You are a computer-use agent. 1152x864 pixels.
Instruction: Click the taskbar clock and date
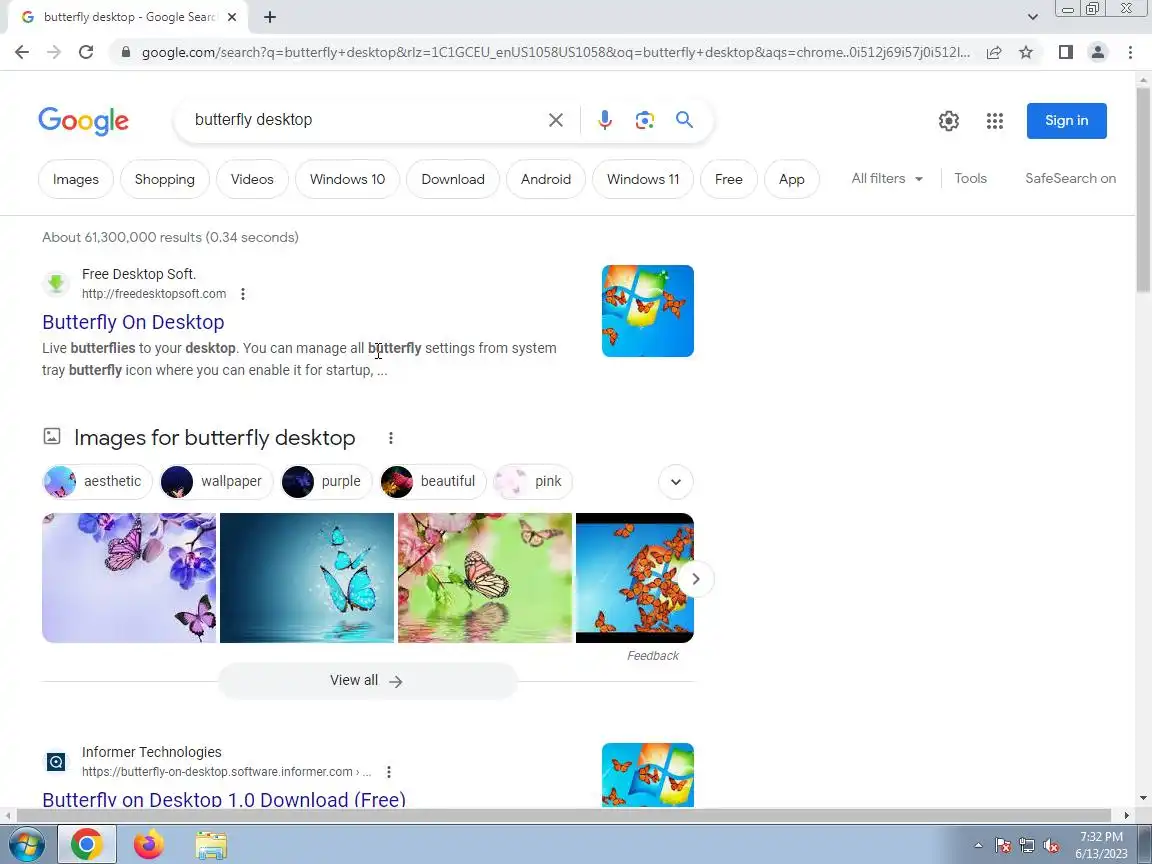(x=1101, y=845)
